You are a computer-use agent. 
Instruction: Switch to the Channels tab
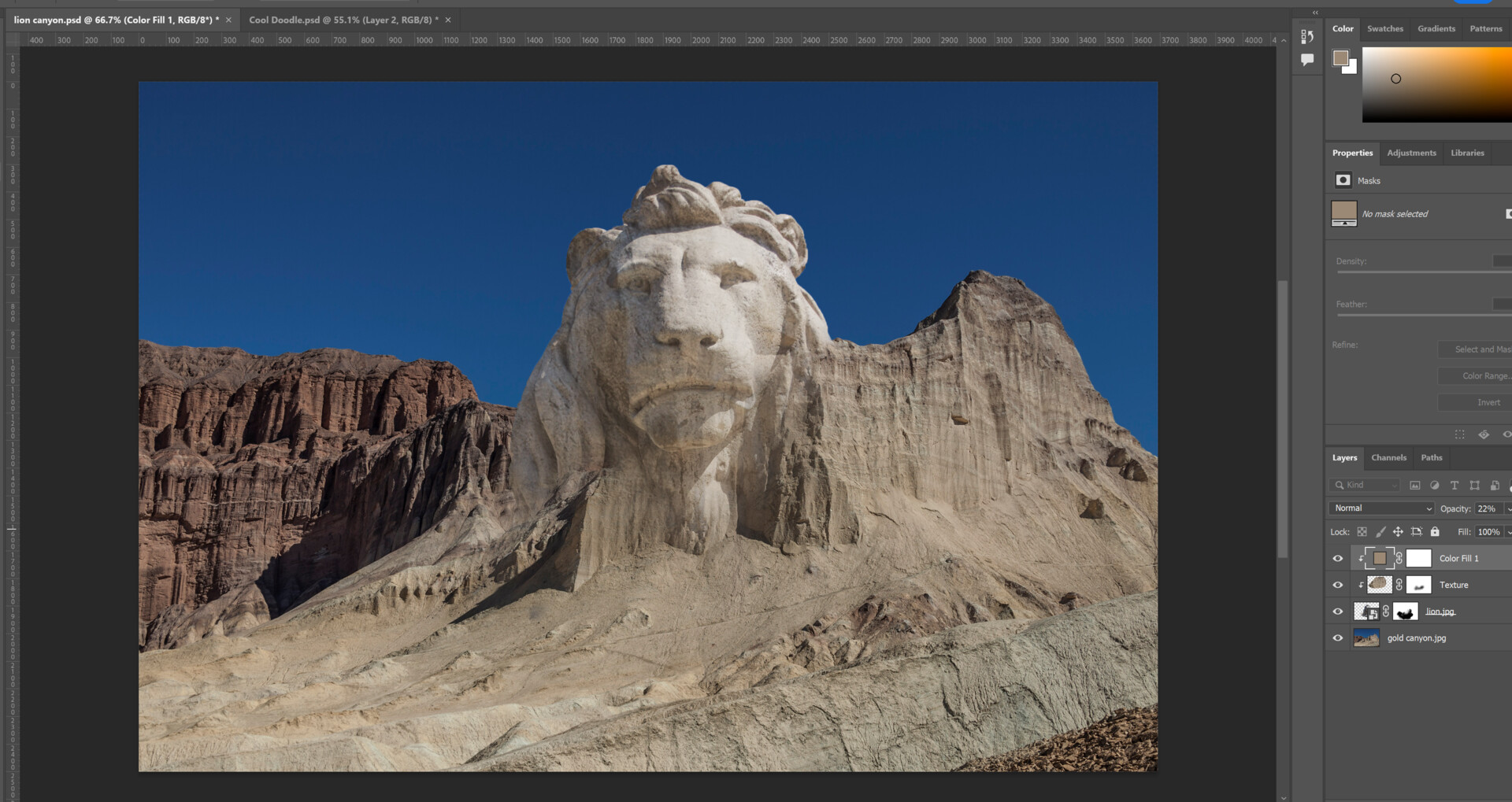pos(1388,457)
